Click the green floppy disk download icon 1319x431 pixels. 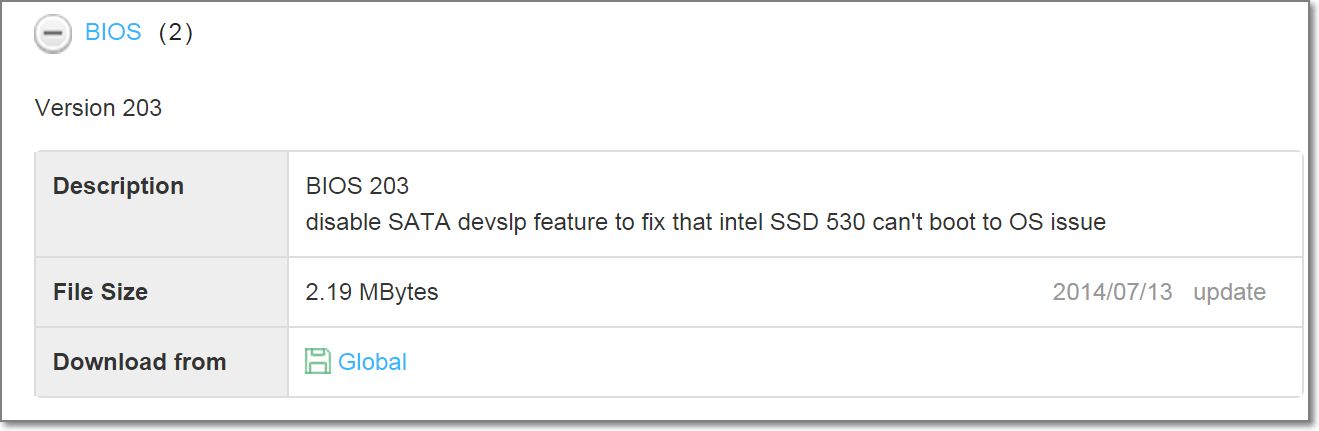click(x=318, y=362)
